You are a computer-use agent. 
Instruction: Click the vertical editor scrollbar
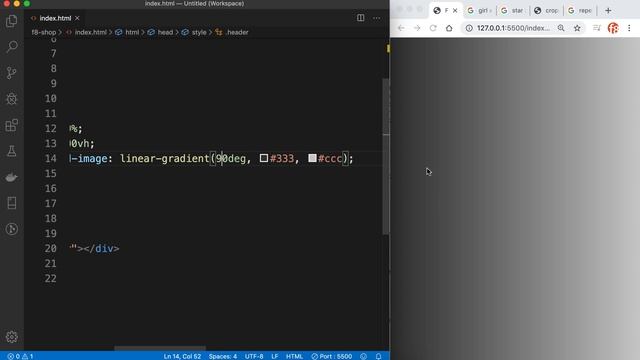click(x=386, y=155)
